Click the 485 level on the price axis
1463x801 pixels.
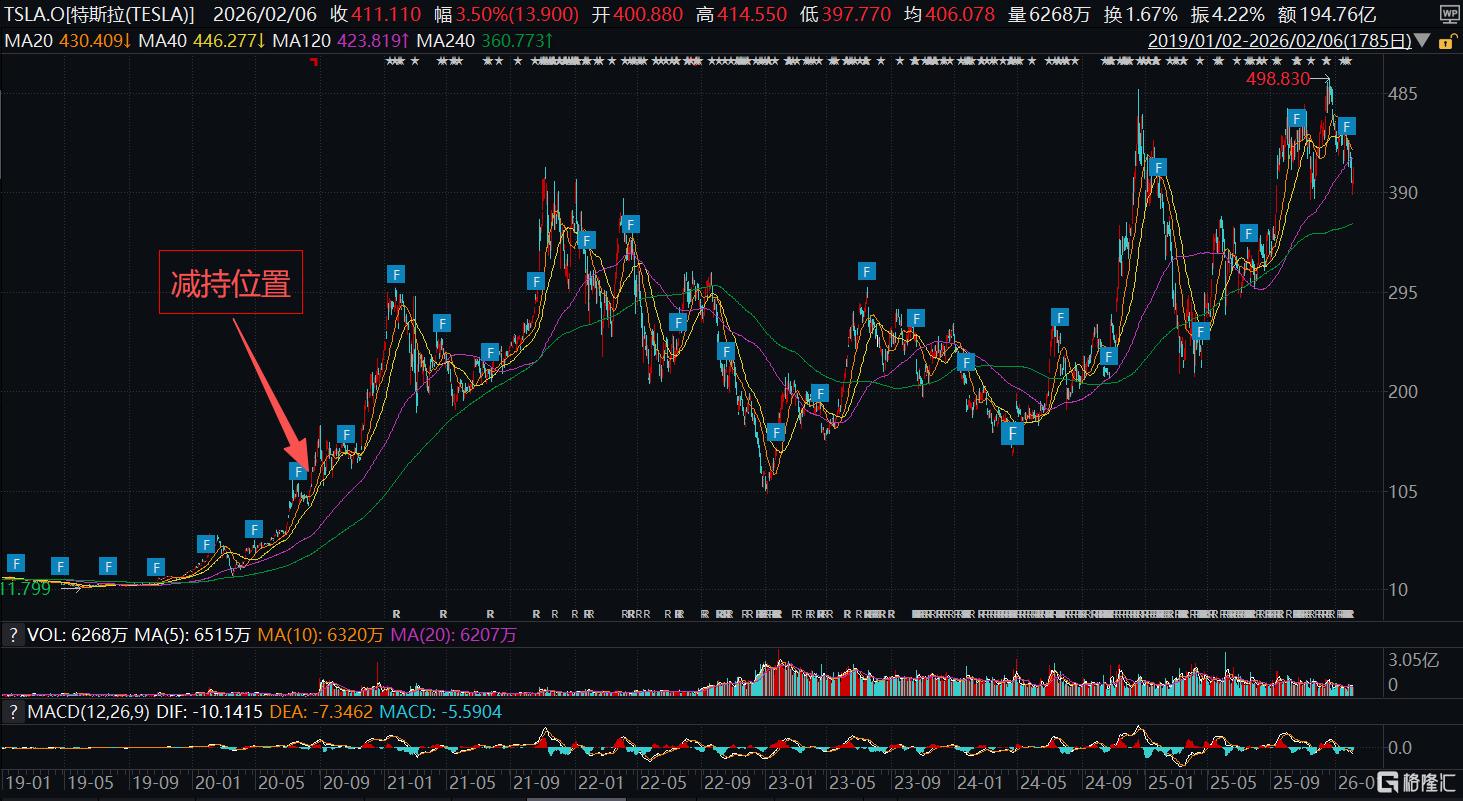(1402, 94)
